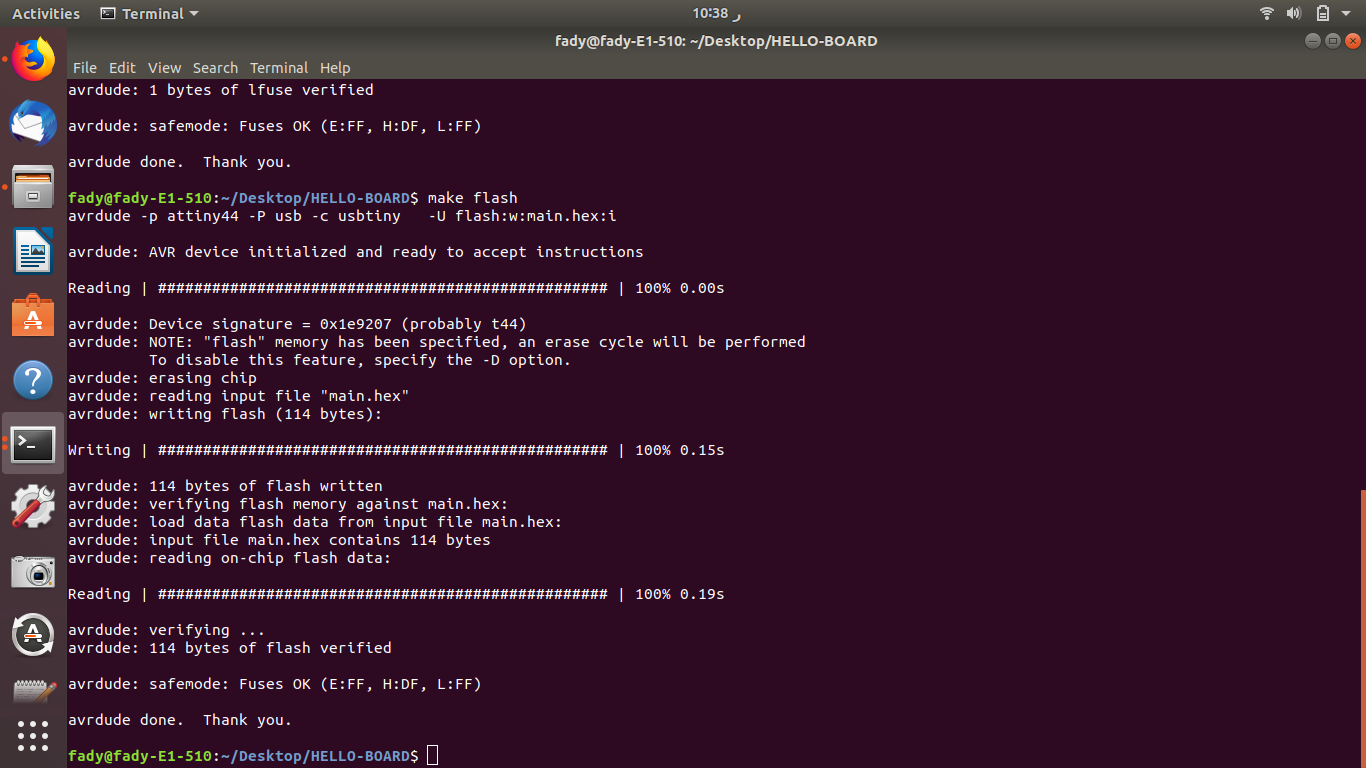Minimize the terminal window
The image size is (1366, 768).
[1312, 41]
